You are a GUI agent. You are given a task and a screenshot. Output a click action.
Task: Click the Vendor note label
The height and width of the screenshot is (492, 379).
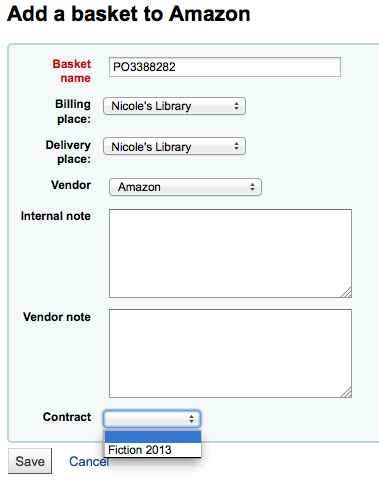click(57, 317)
